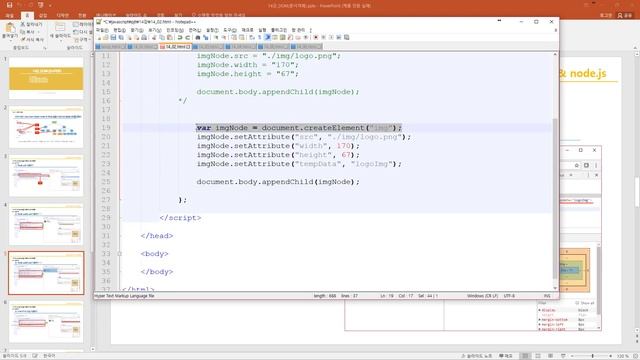Start macro recording with the red record icon
This screenshot has height=360, width=640.
(316, 38)
